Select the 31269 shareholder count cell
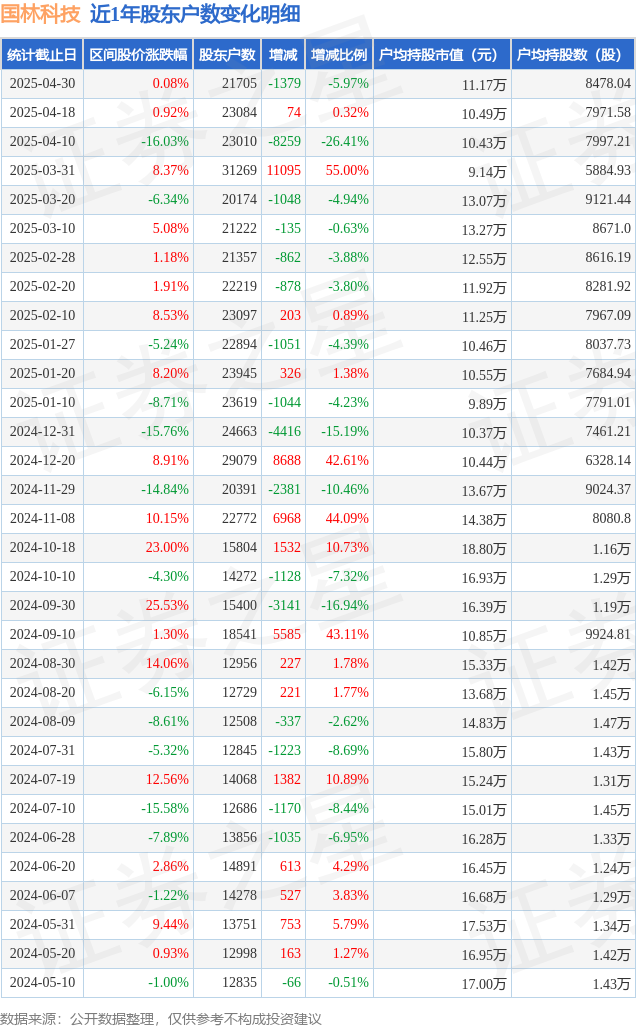This screenshot has height=1028, width=636. coord(239,170)
